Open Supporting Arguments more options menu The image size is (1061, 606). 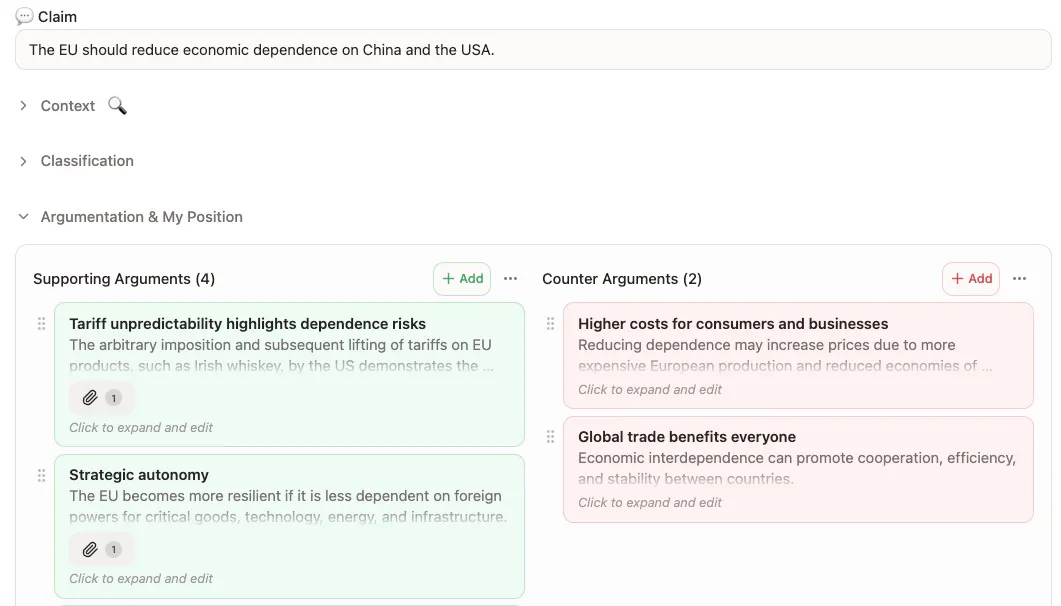(510, 279)
